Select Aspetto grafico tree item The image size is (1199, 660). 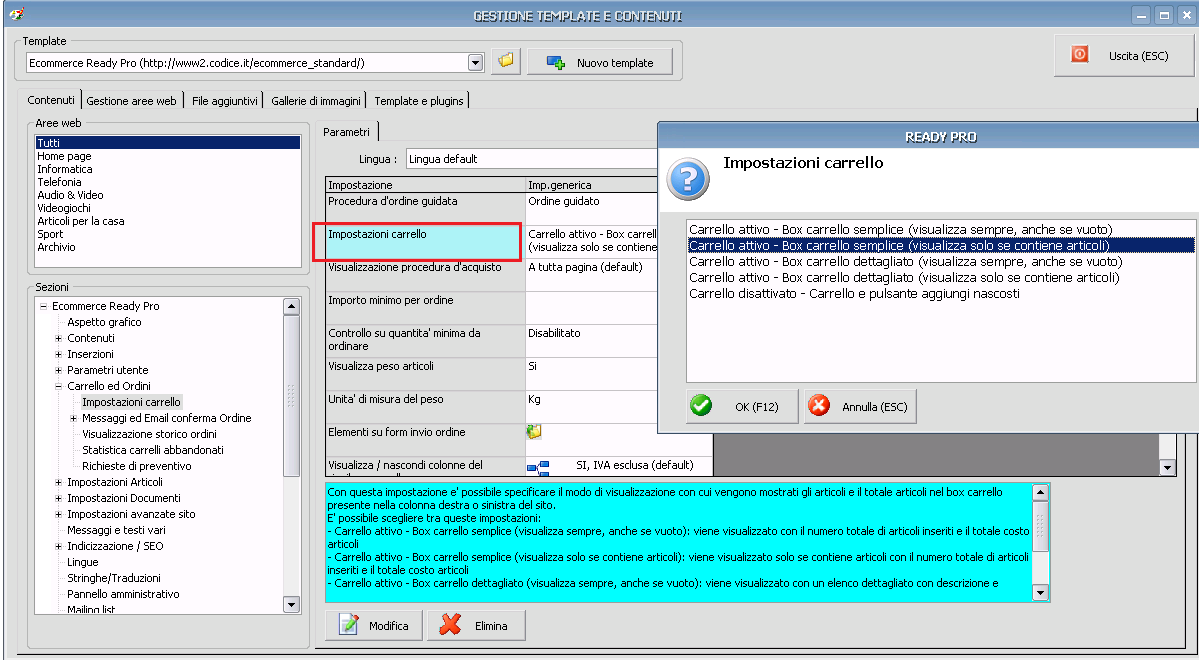tap(104, 322)
